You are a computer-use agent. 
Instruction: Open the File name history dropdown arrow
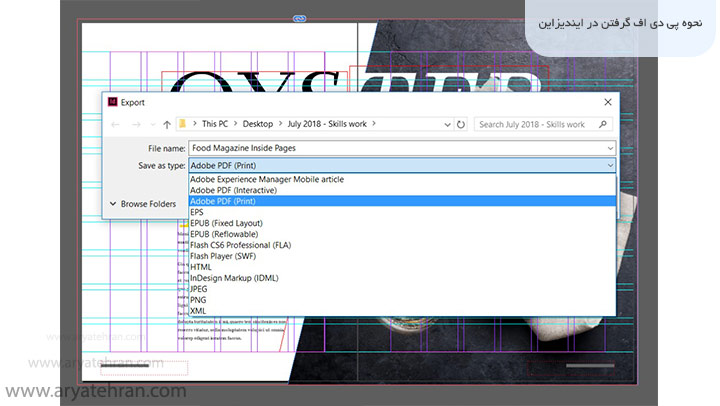click(609, 147)
